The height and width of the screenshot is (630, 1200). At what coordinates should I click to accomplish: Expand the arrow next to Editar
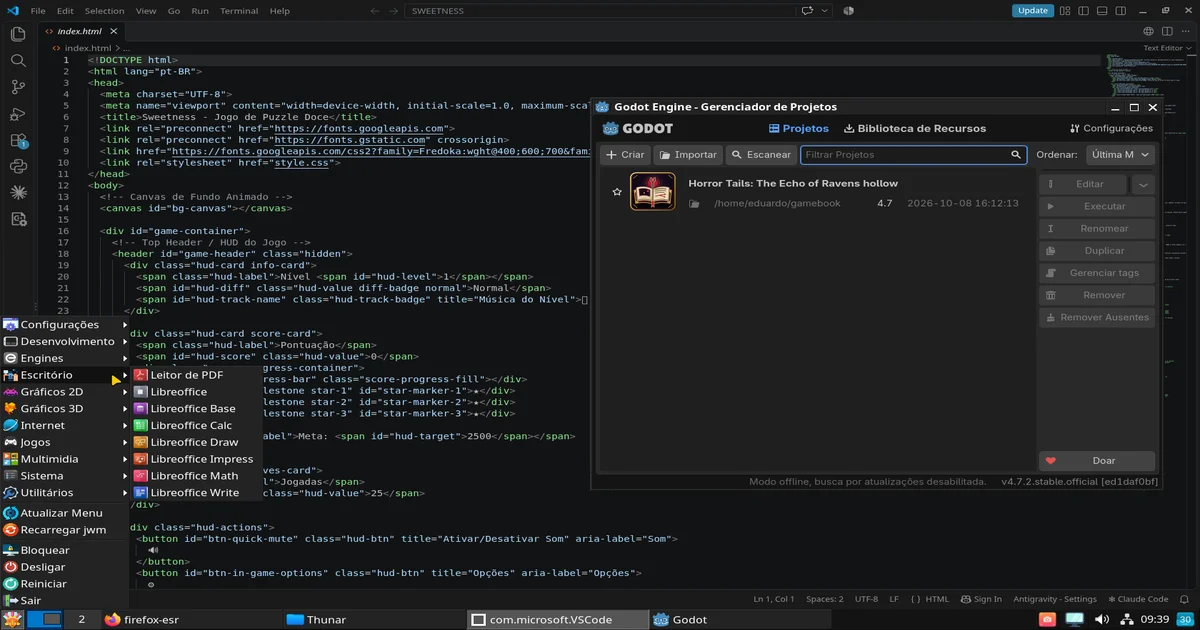[x=1143, y=184]
